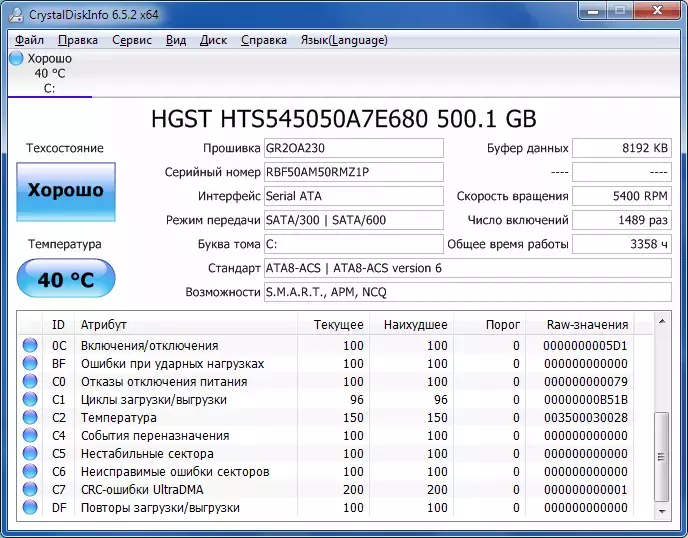The image size is (688, 538).
Task: Click the big Хорошо health status button
Action: pos(66,192)
